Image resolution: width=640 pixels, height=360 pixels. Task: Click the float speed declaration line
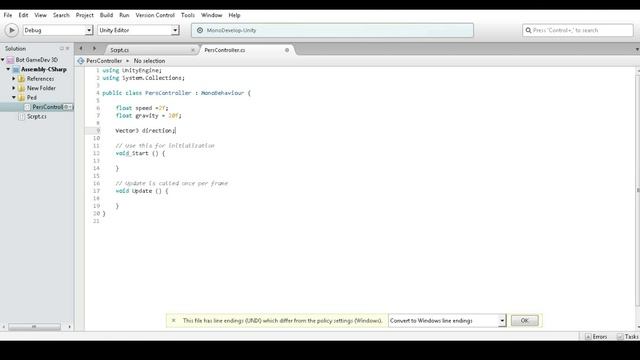click(142, 108)
